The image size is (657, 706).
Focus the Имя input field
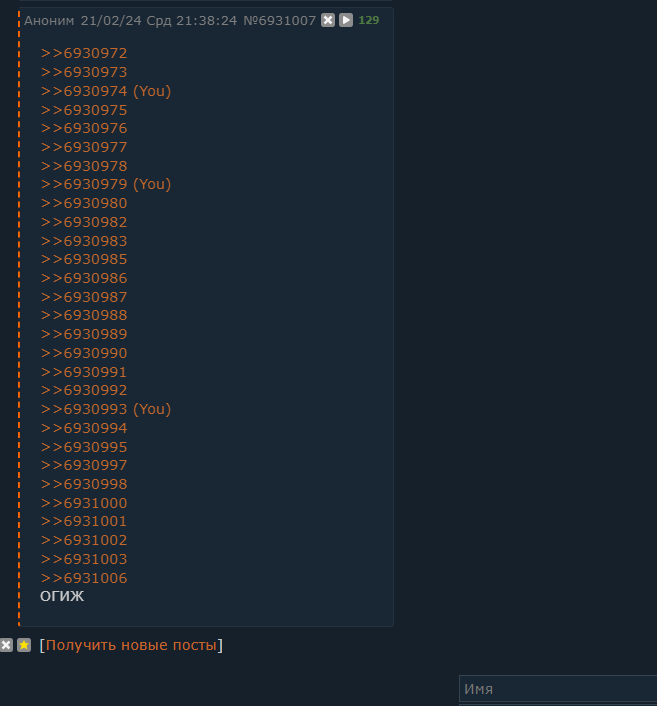click(558, 689)
